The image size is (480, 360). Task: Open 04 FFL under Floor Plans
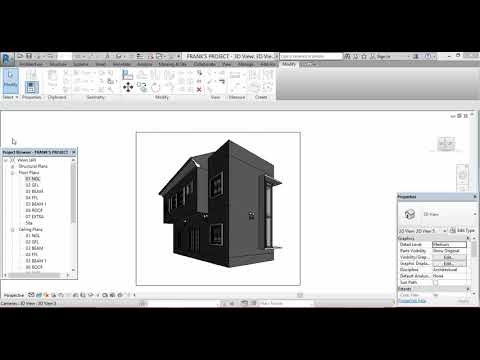[x=32, y=198]
